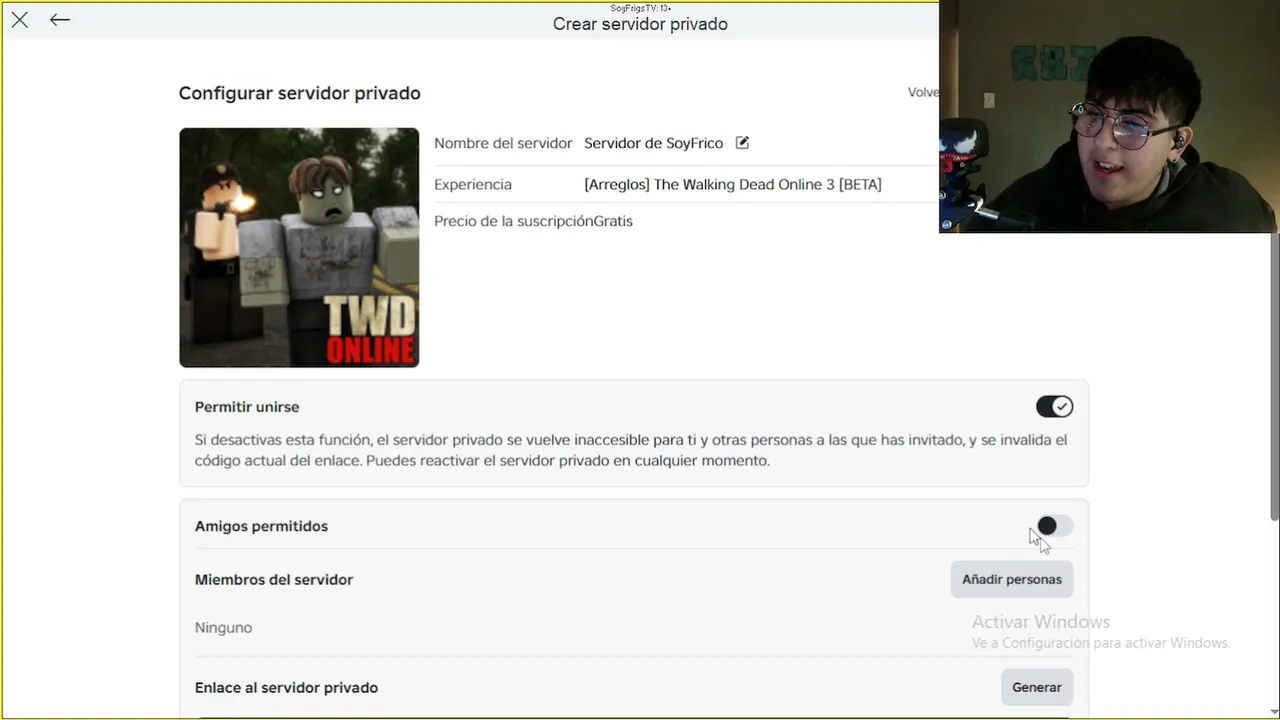Toggle the Permitir unirse switch

1054,406
